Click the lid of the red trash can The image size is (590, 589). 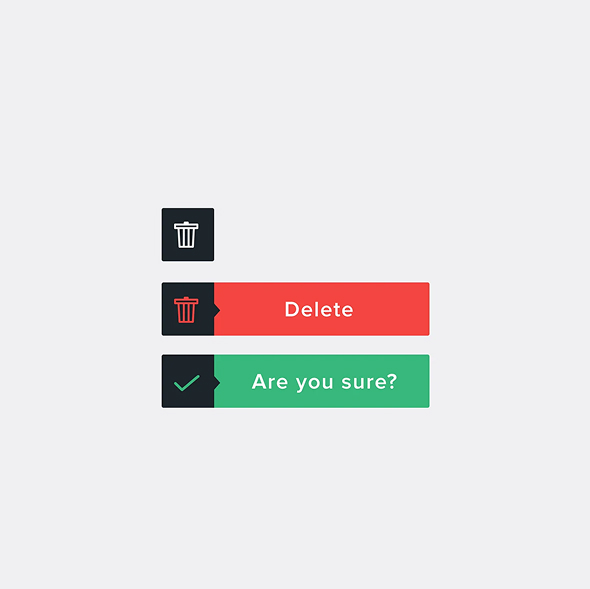coord(186,300)
